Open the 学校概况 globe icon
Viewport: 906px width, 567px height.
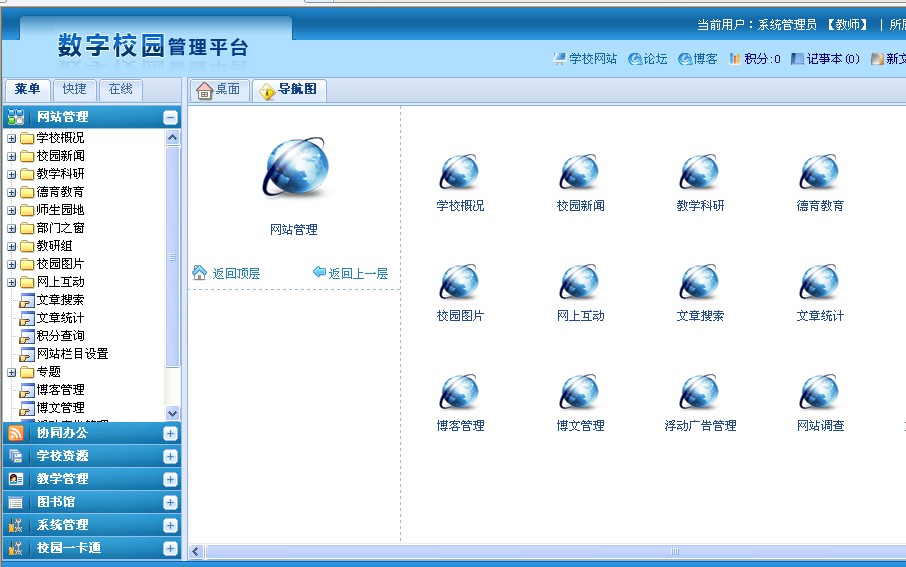click(x=460, y=172)
